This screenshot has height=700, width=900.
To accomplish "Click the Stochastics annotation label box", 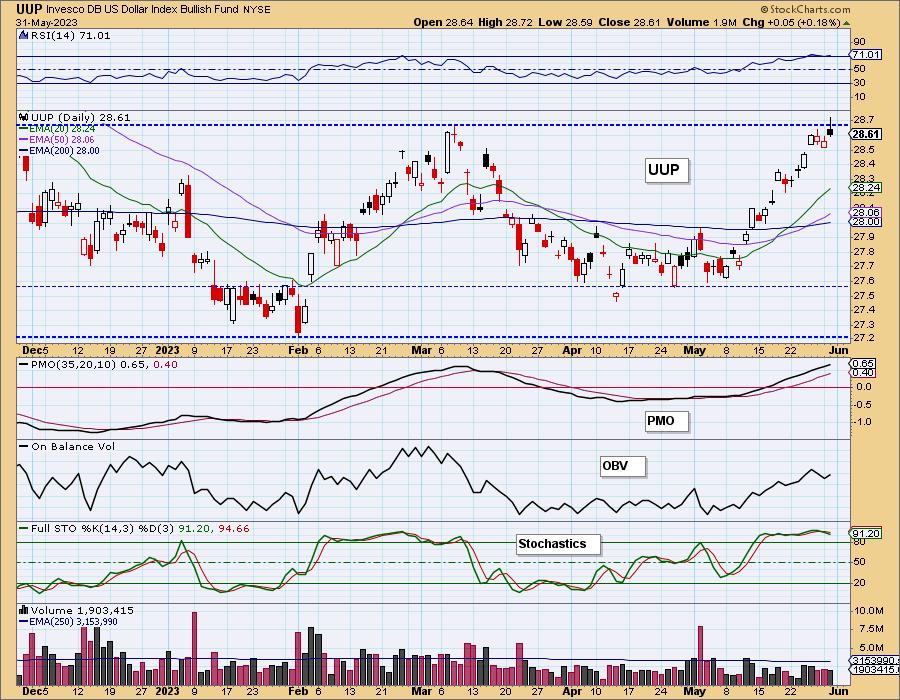I will (x=558, y=543).
